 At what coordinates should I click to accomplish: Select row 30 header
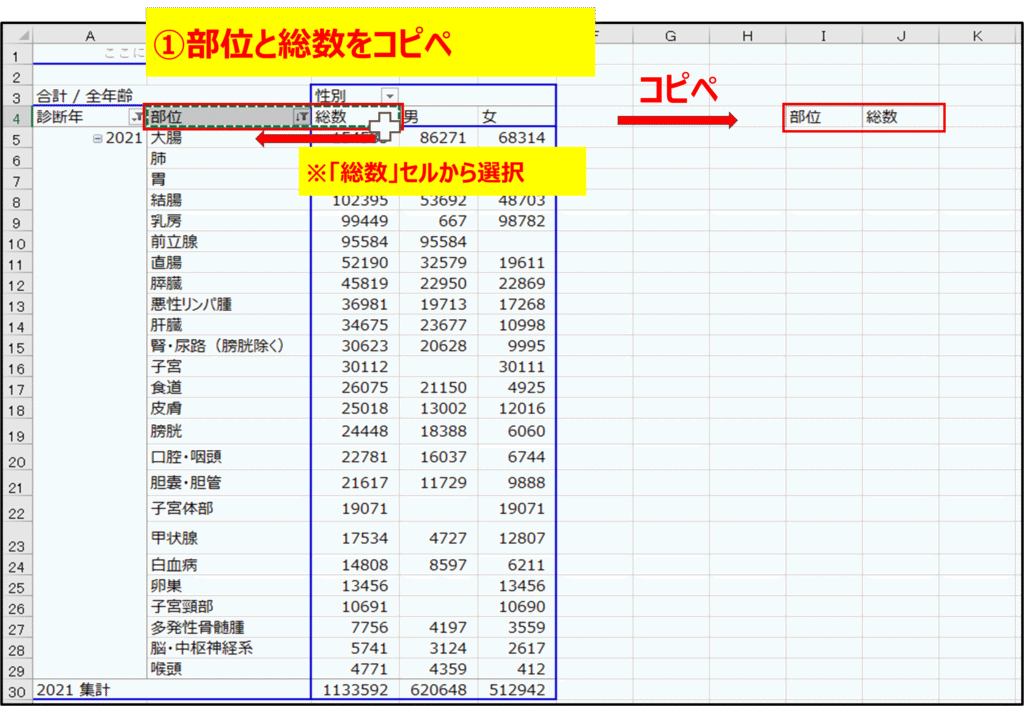[16, 691]
